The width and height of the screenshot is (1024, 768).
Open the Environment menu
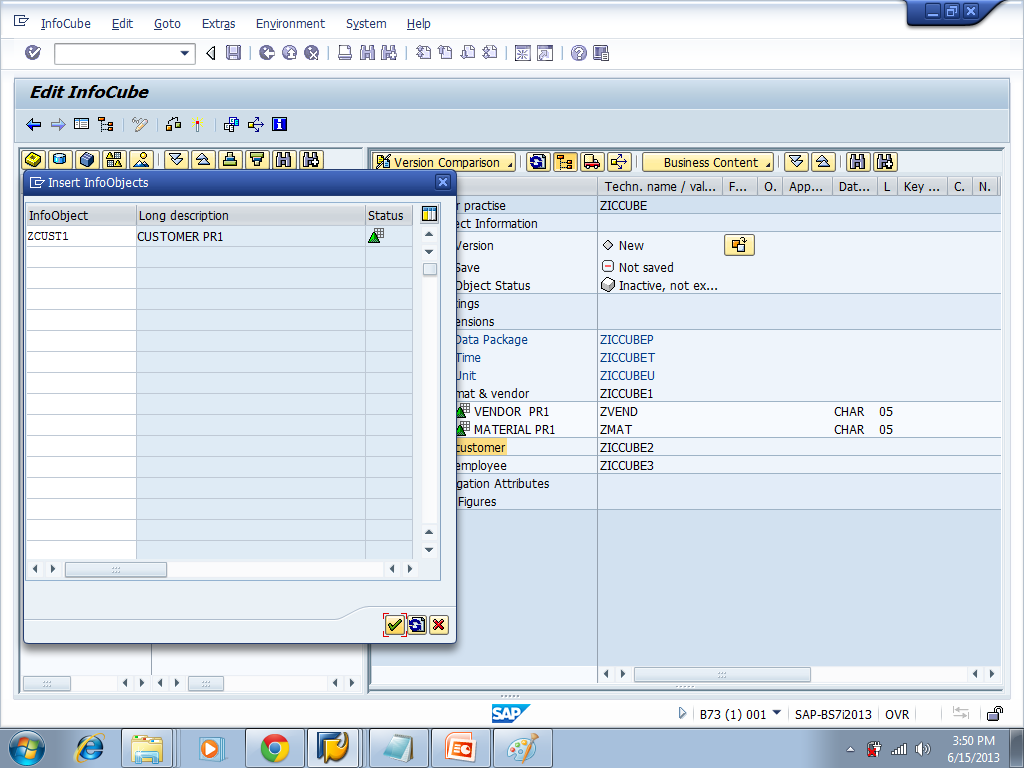click(290, 23)
